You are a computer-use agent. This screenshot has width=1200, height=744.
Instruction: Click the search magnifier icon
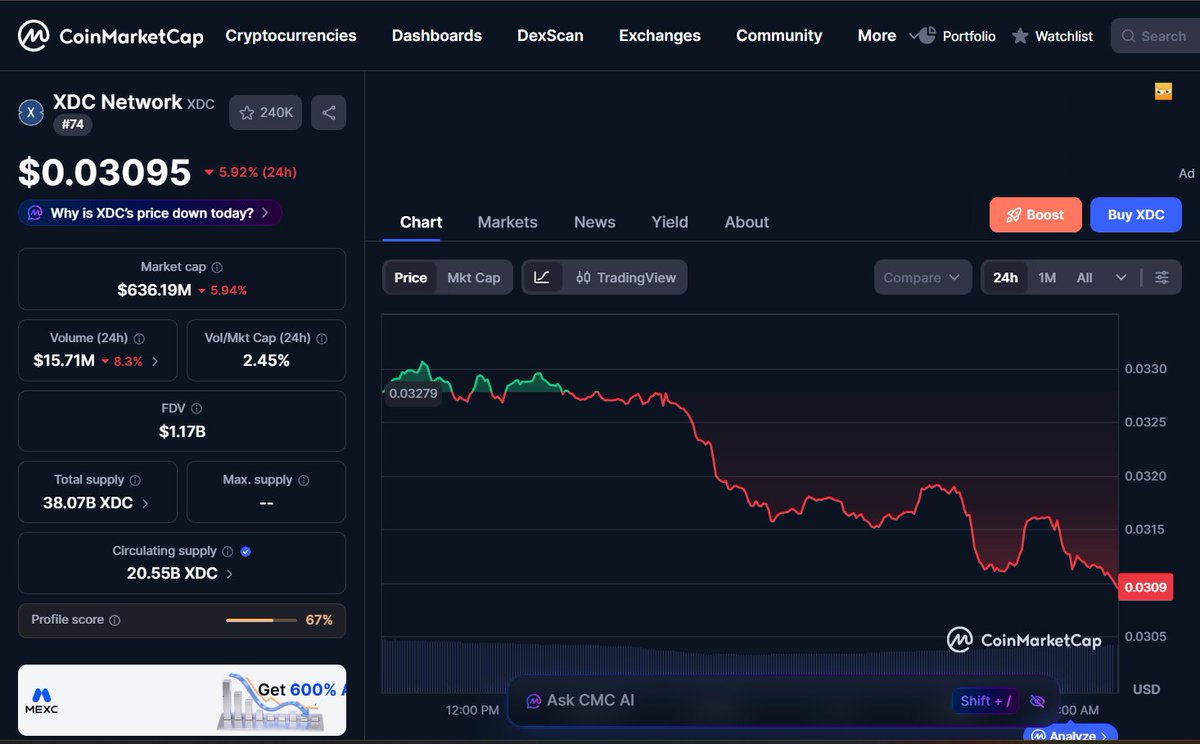click(x=1129, y=36)
